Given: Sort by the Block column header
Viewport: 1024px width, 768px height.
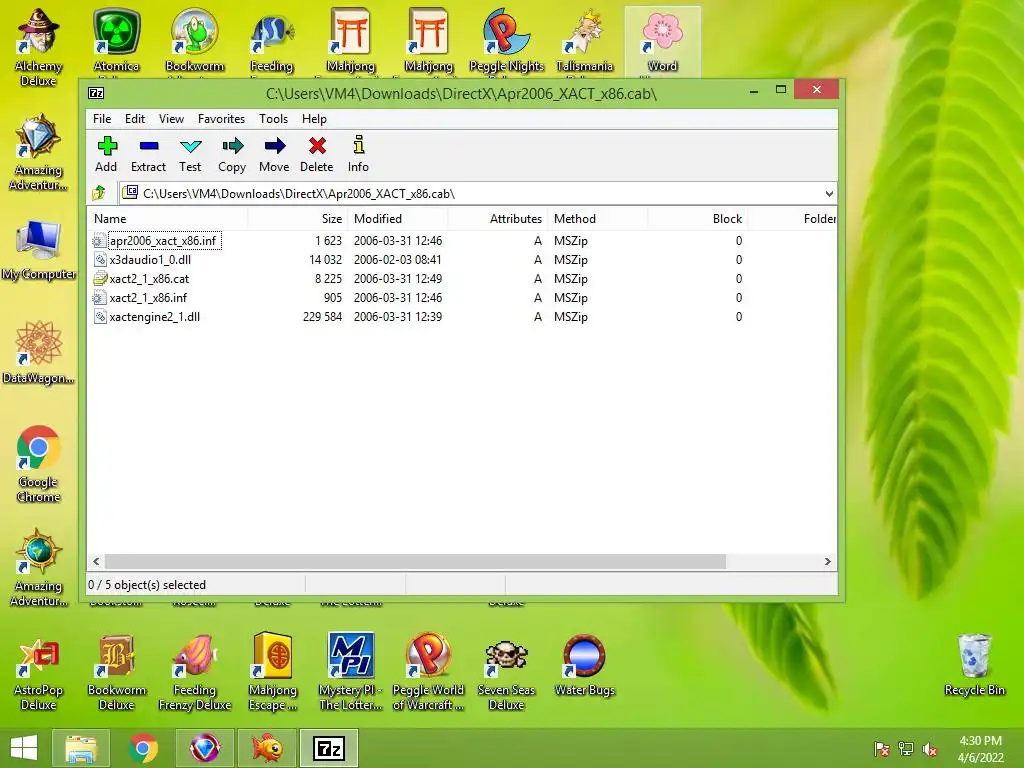Looking at the screenshot, I should 697,219.
